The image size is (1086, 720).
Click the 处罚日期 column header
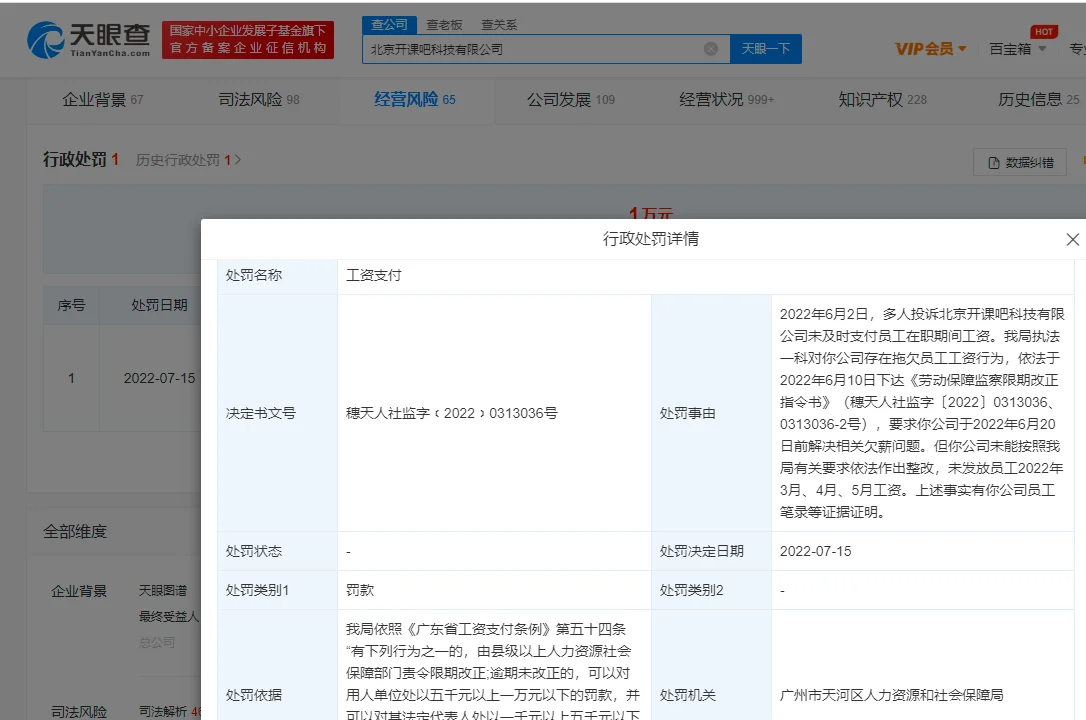pyautogui.click(x=159, y=305)
